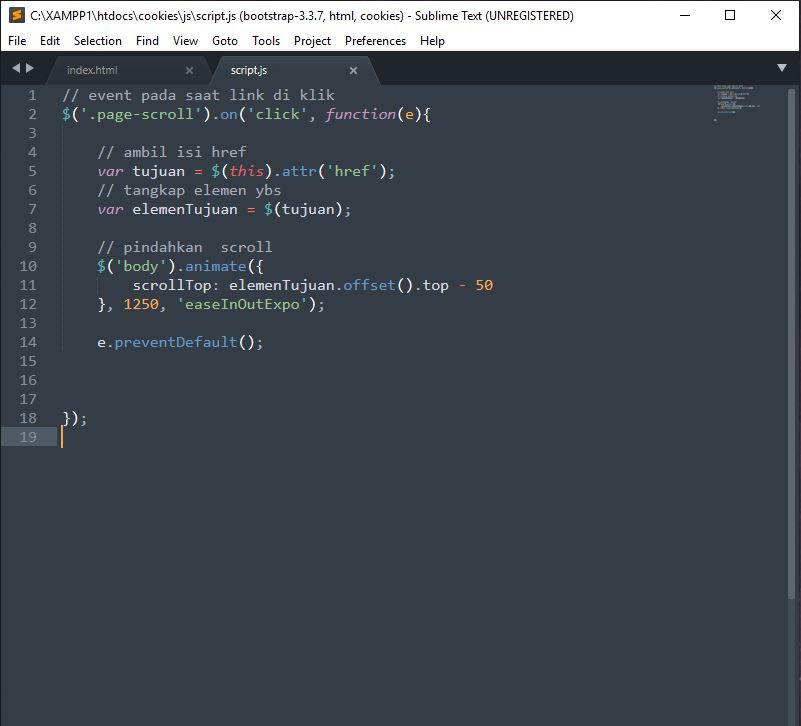801x726 pixels.
Task: Switch to the index.html tab
Action: (92, 71)
